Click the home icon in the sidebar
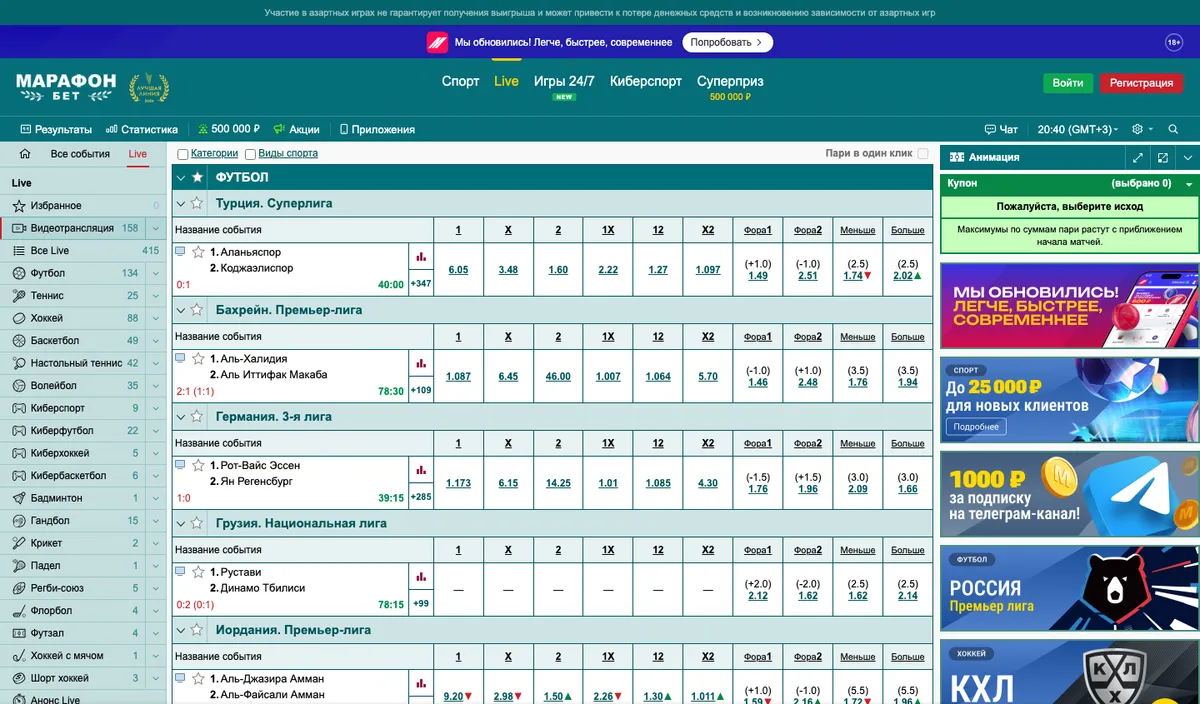 click(25, 154)
